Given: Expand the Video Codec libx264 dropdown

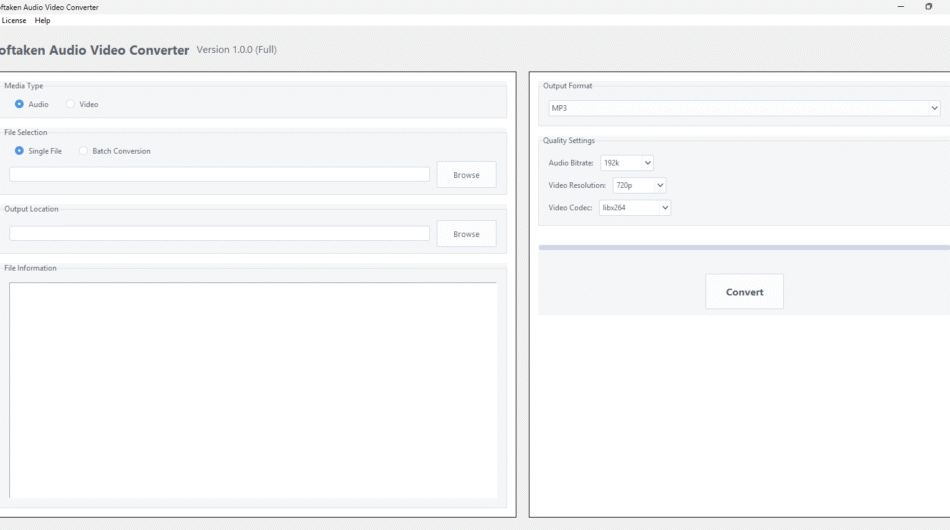Looking at the screenshot, I should coord(635,208).
